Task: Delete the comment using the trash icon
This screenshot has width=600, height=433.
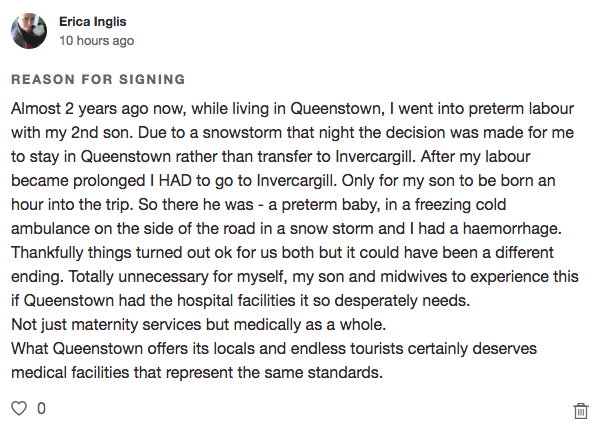Action: click(580, 410)
